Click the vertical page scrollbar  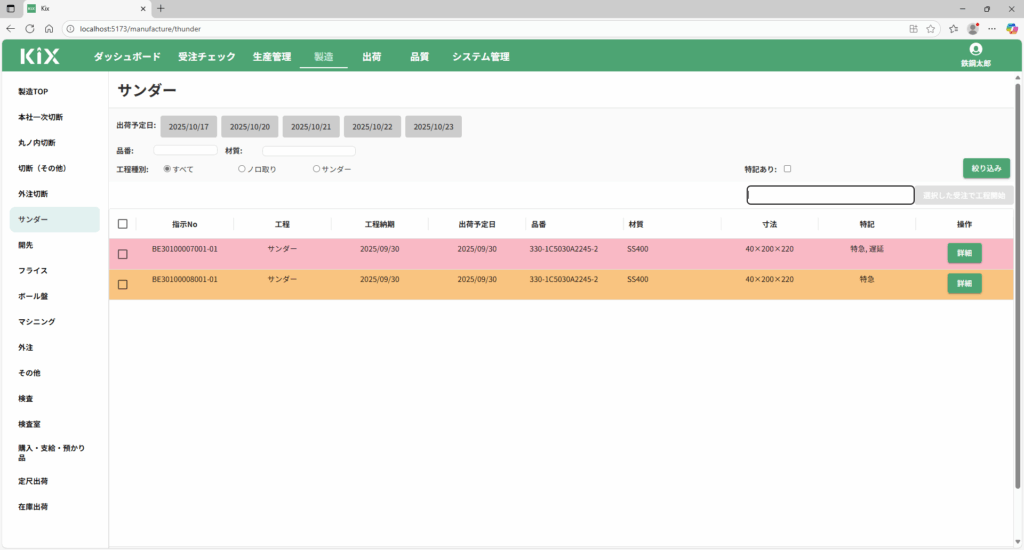point(1018,300)
